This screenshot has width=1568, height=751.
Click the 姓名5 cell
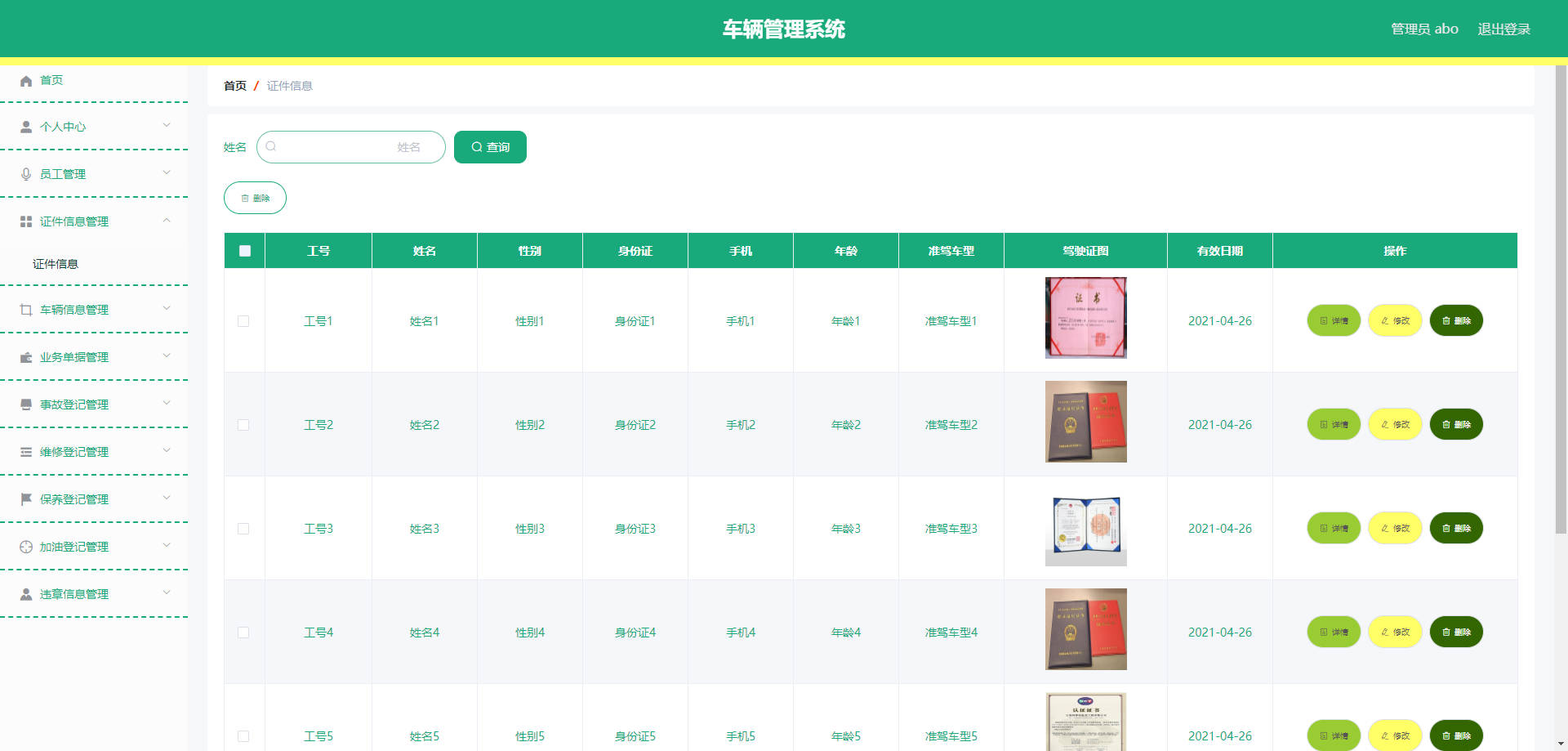tap(425, 736)
